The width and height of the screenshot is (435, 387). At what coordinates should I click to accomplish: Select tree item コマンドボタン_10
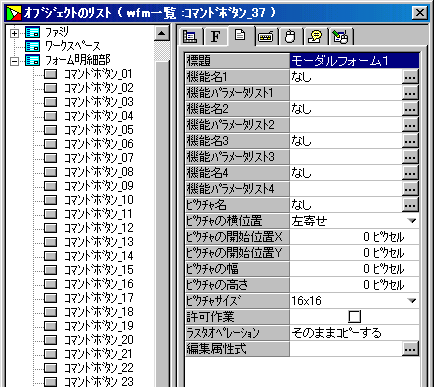[99, 200]
